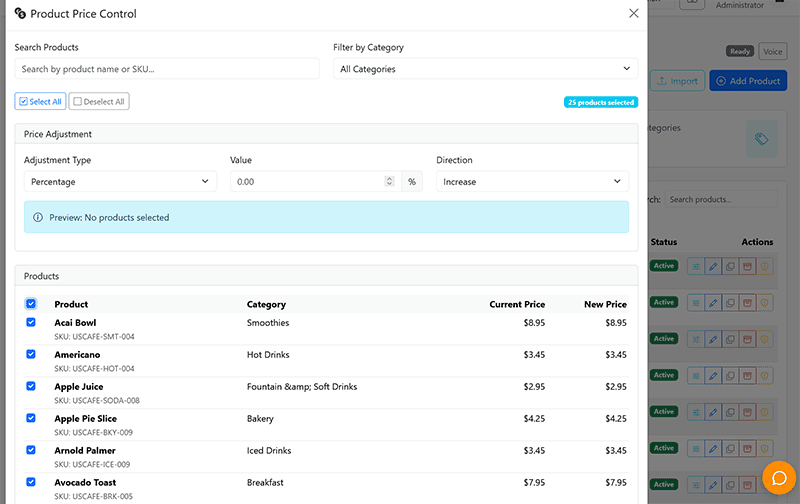This screenshot has width=800, height=504.
Task: Click the percent sign addon beside Value
Action: [412, 182]
